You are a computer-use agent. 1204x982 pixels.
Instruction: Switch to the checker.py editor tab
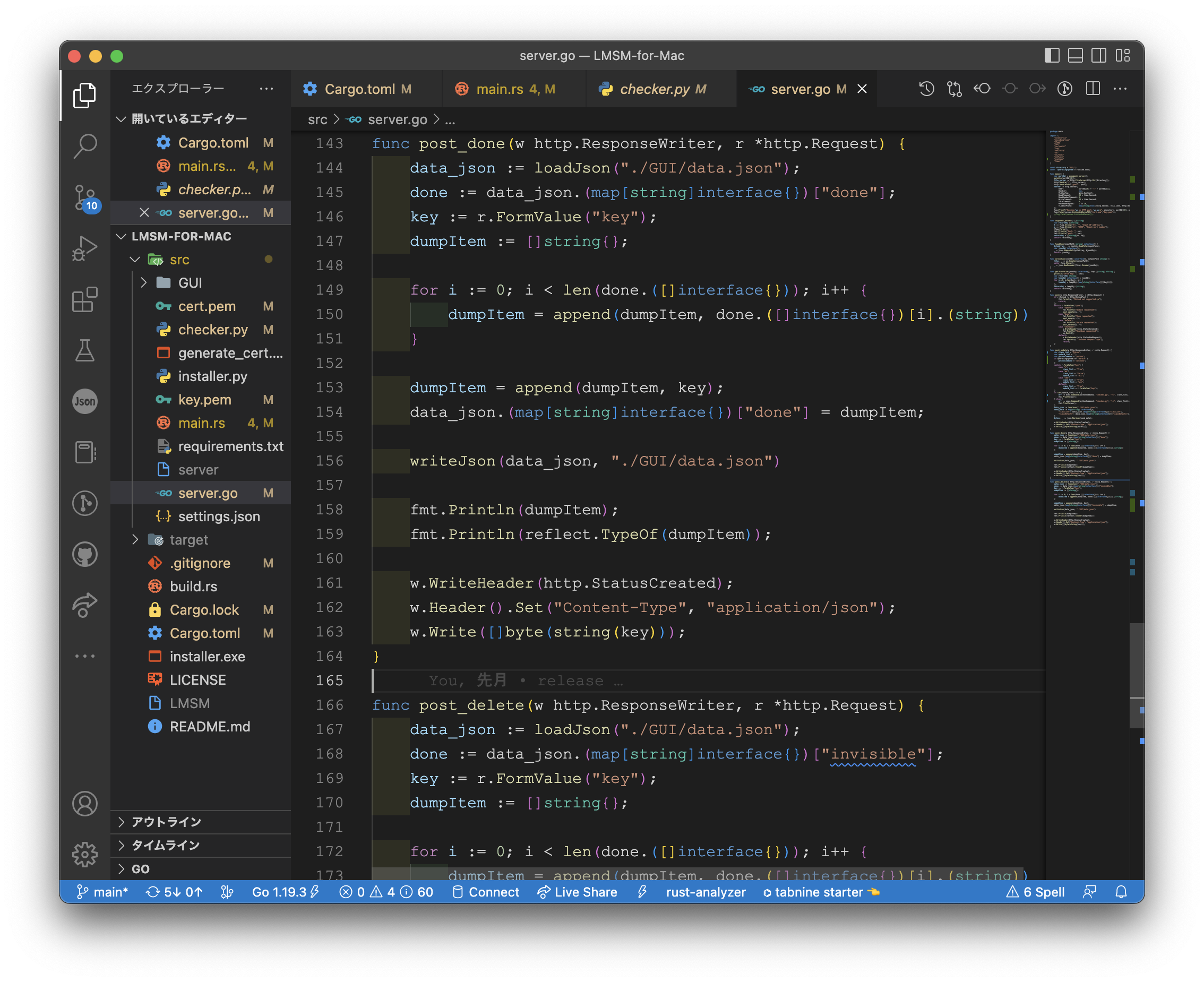[x=655, y=89]
